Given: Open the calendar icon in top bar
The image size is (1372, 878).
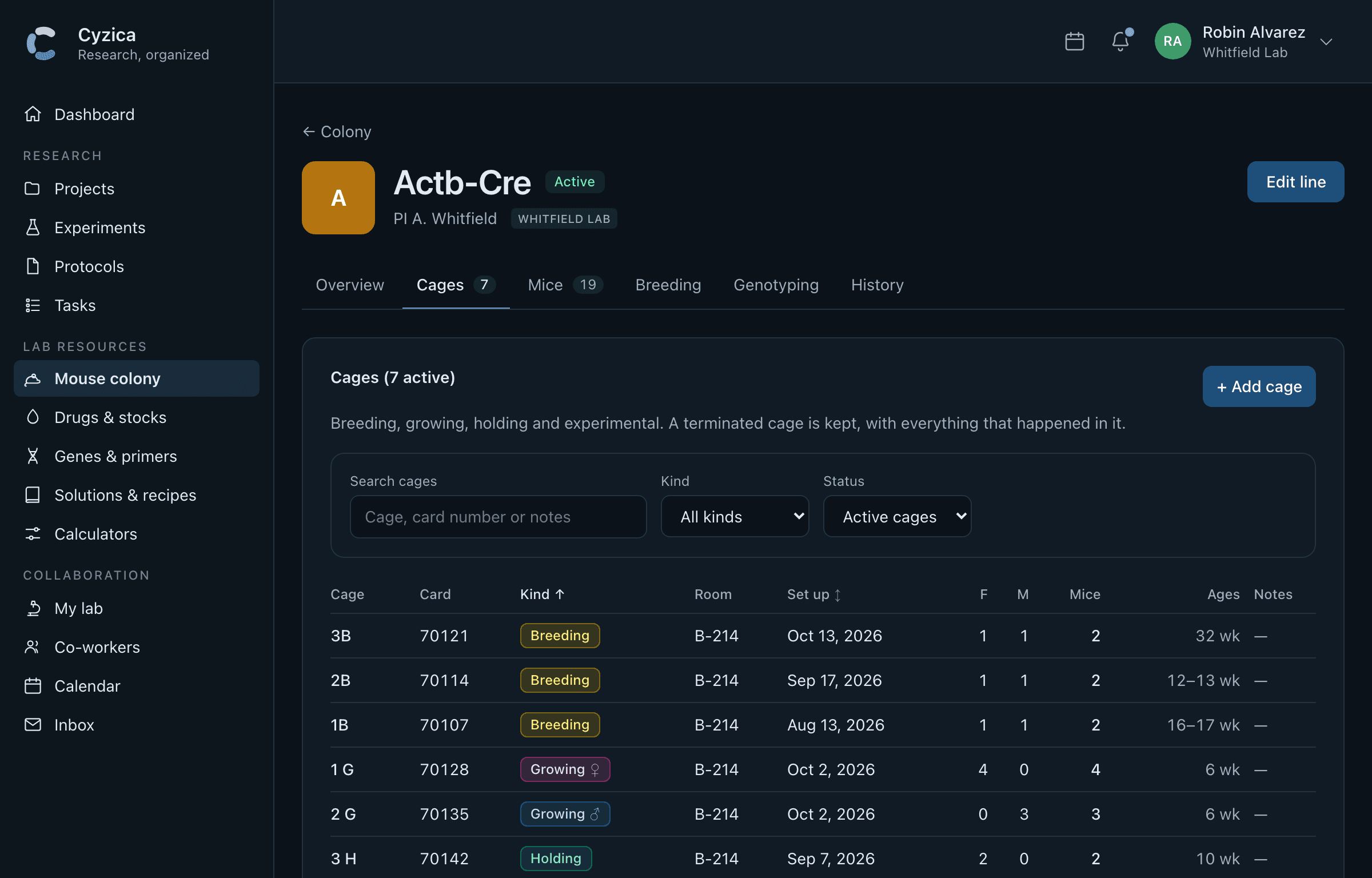Looking at the screenshot, I should click(1075, 41).
